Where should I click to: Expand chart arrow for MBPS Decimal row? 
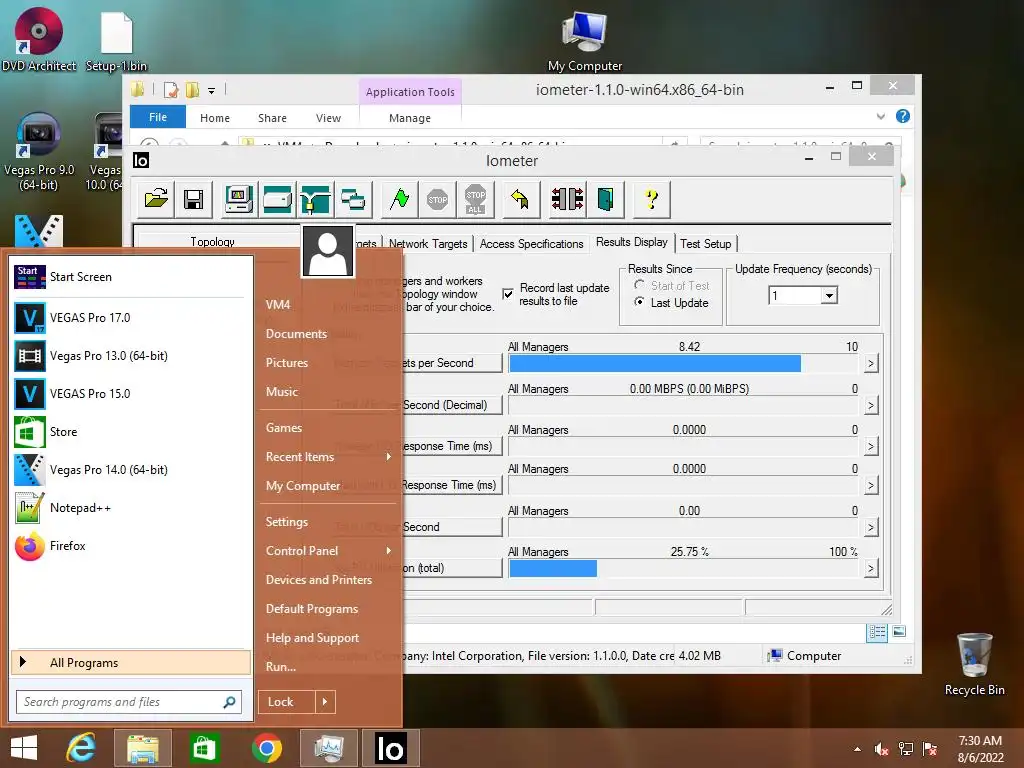click(871, 406)
